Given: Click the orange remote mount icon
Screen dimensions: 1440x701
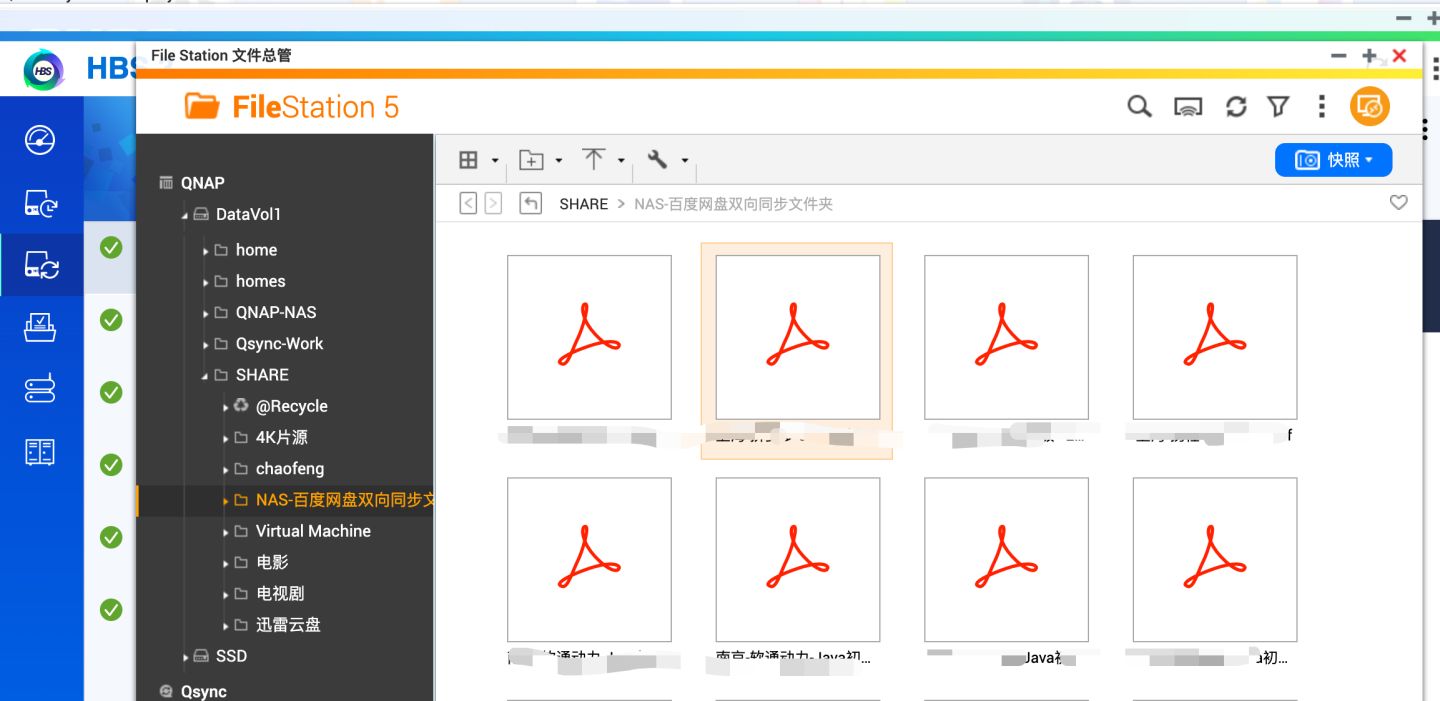Looking at the screenshot, I should [1369, 106].
